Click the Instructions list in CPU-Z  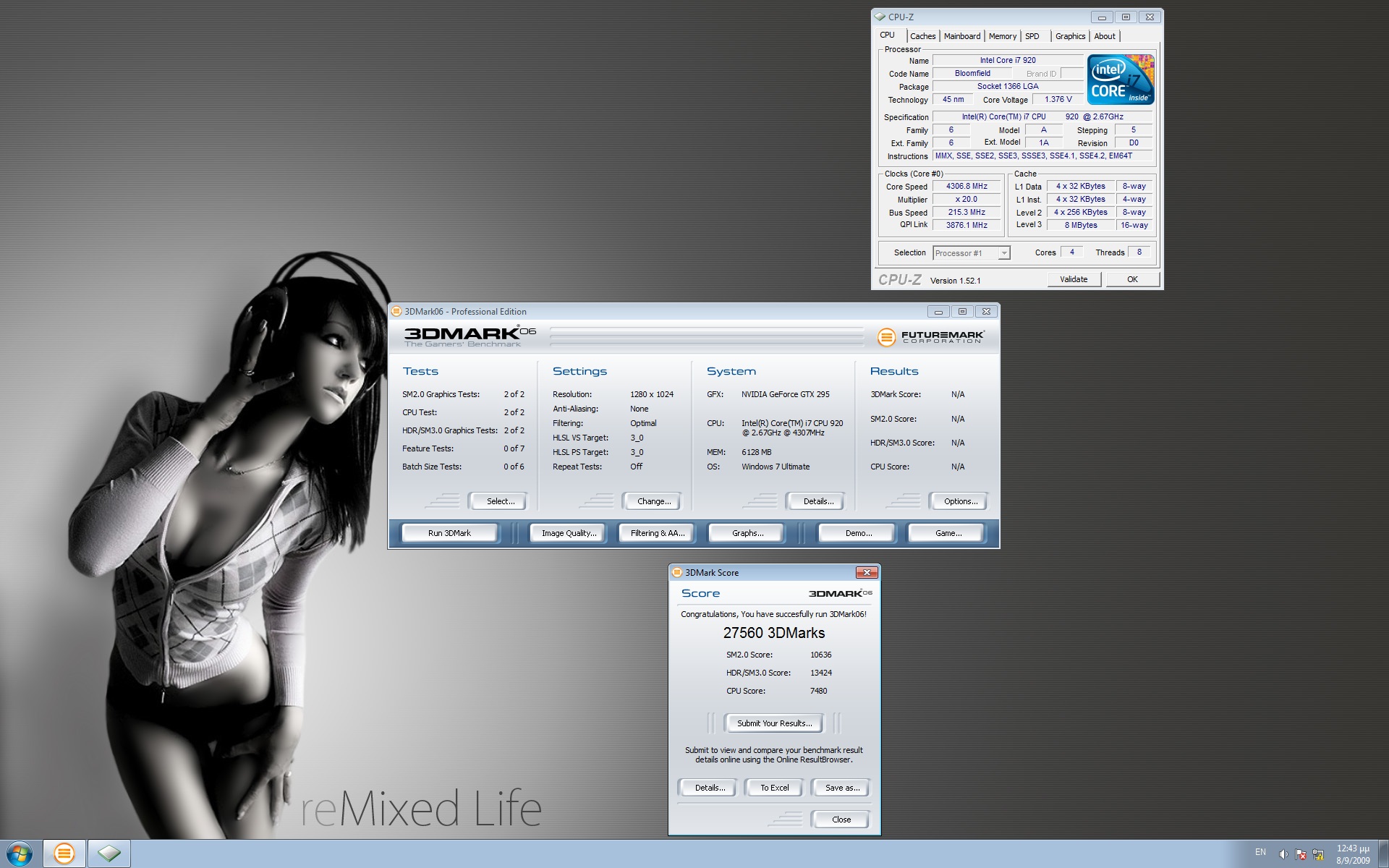1041,156
